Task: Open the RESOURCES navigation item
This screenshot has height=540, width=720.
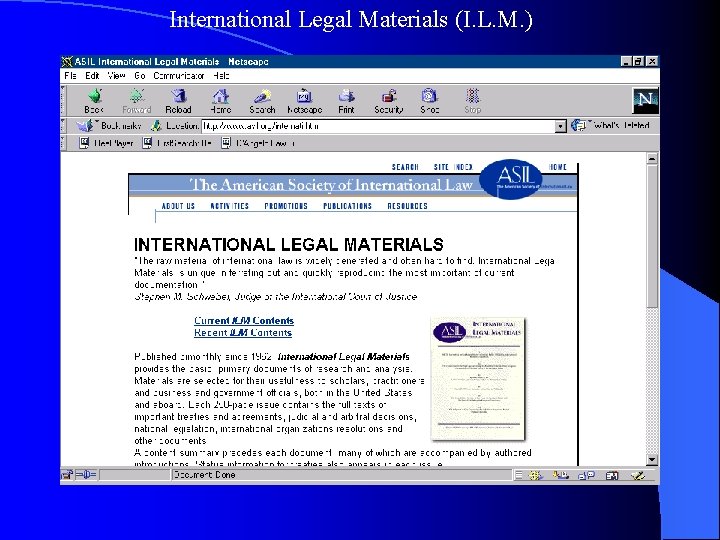Action: point(407,206)
